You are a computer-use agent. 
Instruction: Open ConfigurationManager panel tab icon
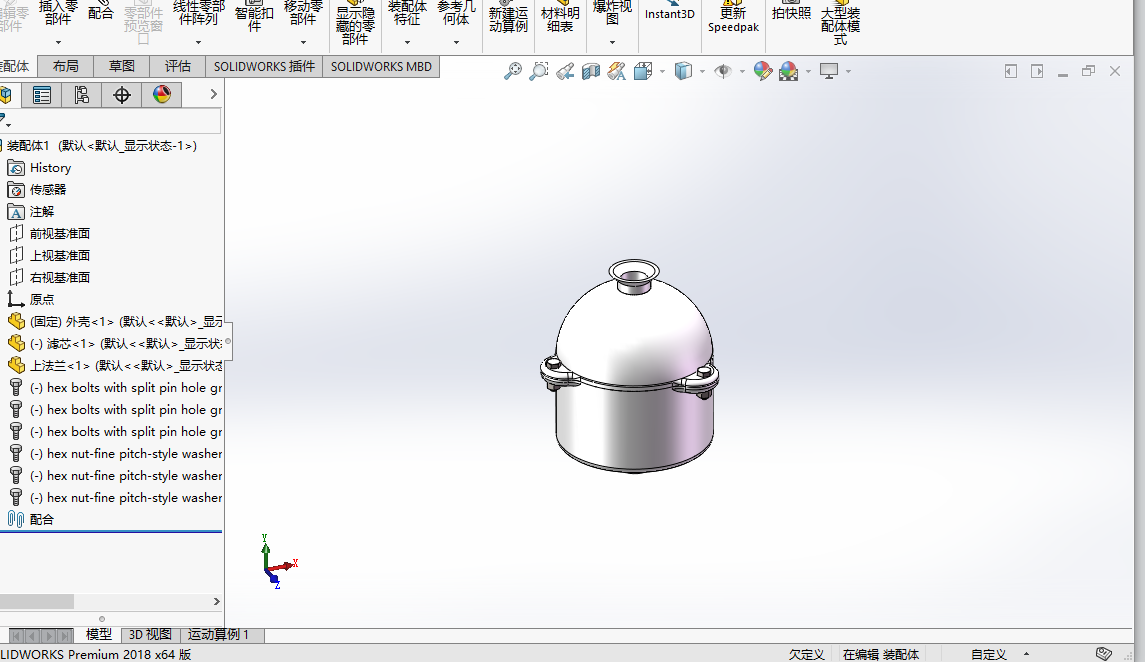point(82,95)
